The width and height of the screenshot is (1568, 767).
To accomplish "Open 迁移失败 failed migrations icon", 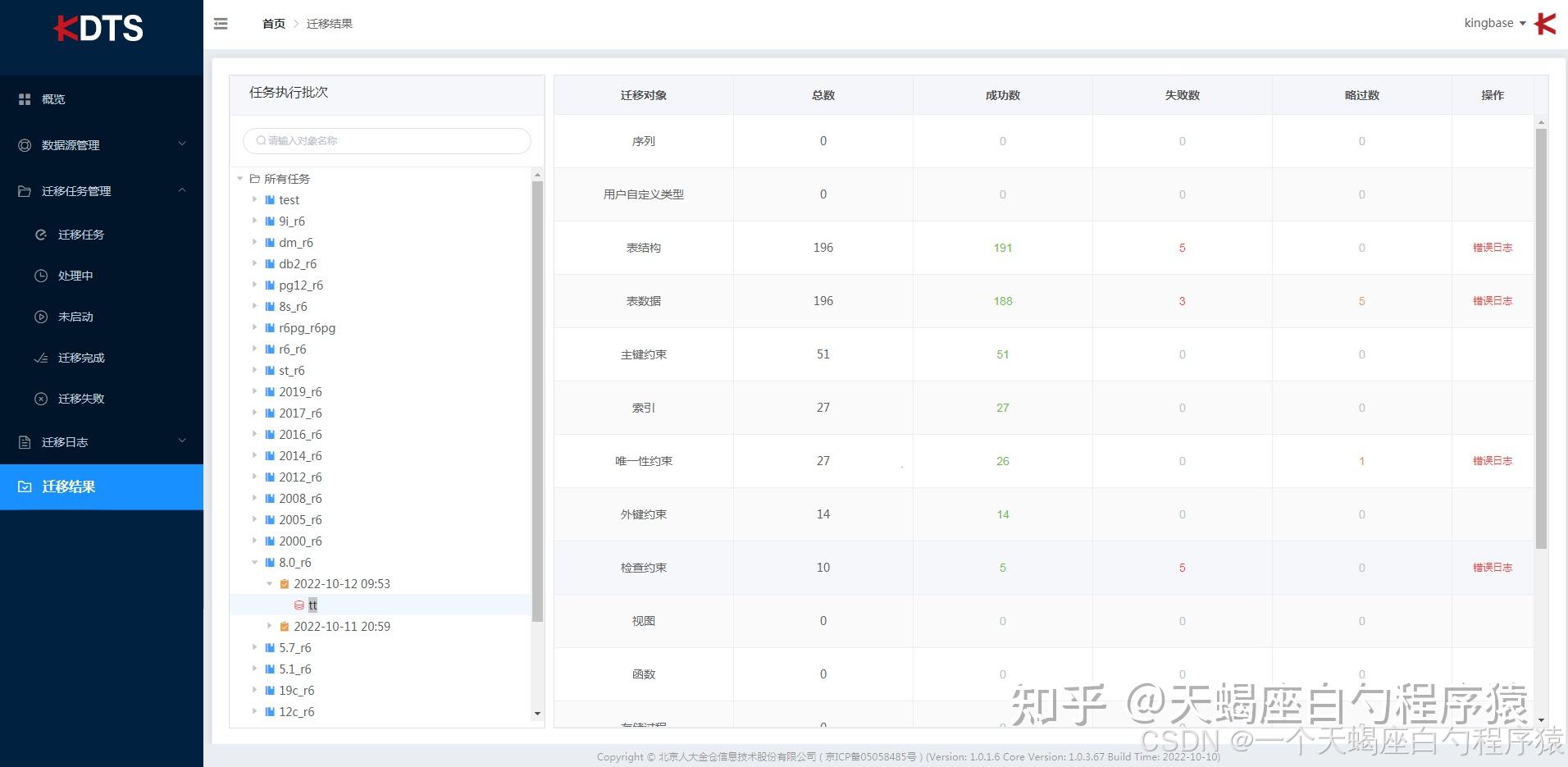I will click(x=43, y=399).
